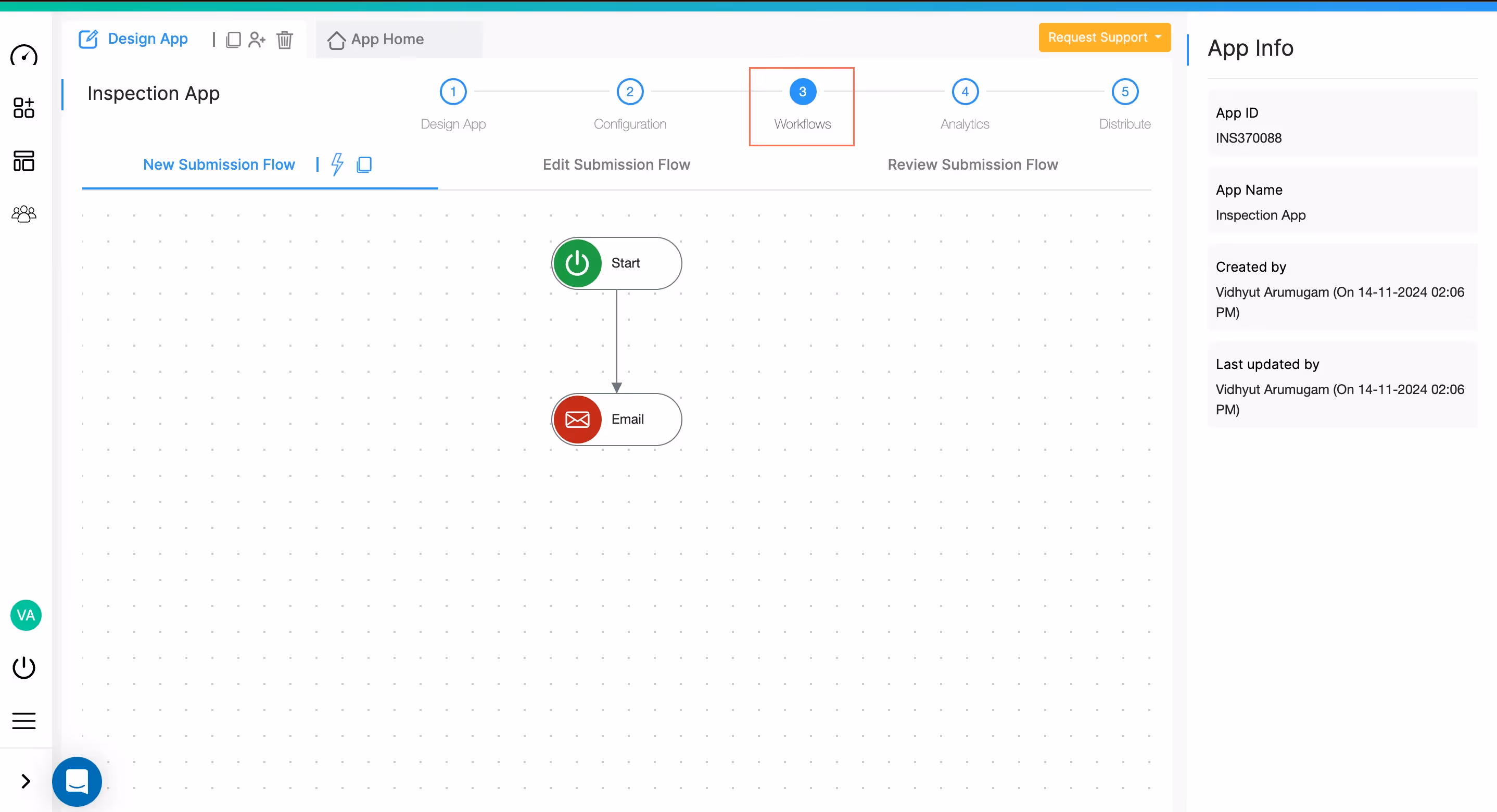Open Design App editing link
Screen dimensions: 1497x812
point(134,39)
